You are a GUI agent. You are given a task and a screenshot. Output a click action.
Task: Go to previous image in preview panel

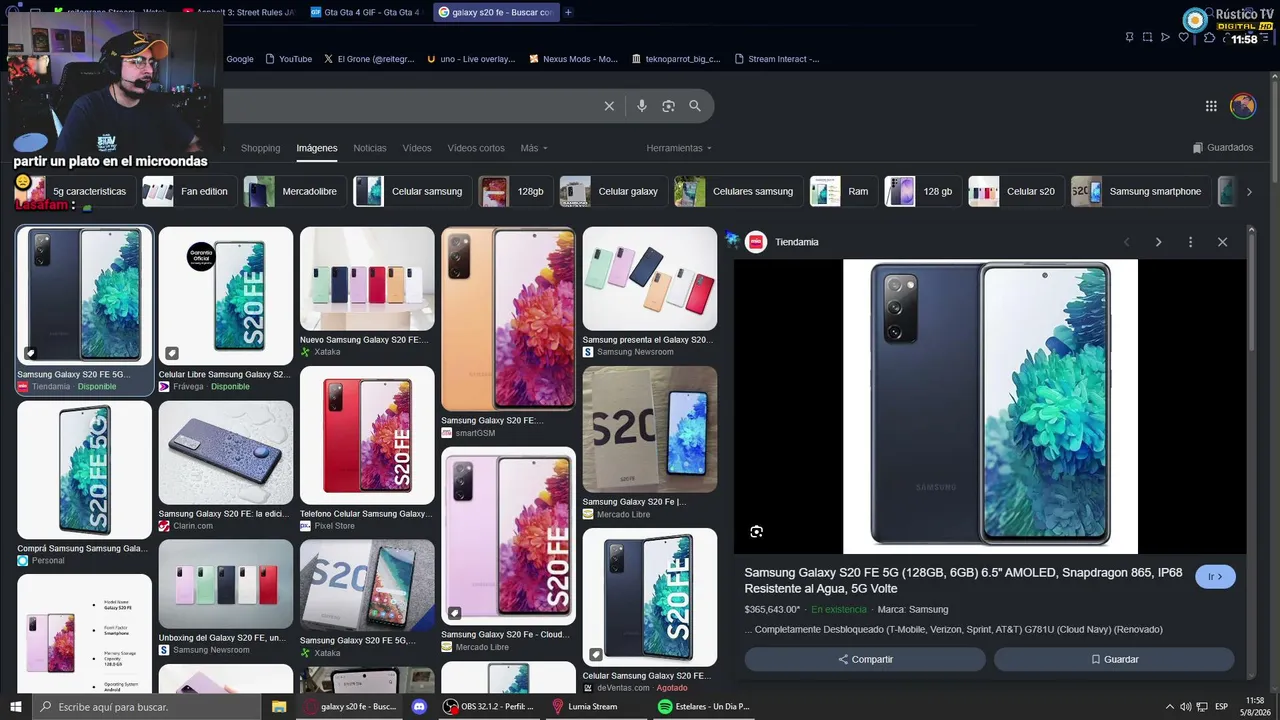1126,242
